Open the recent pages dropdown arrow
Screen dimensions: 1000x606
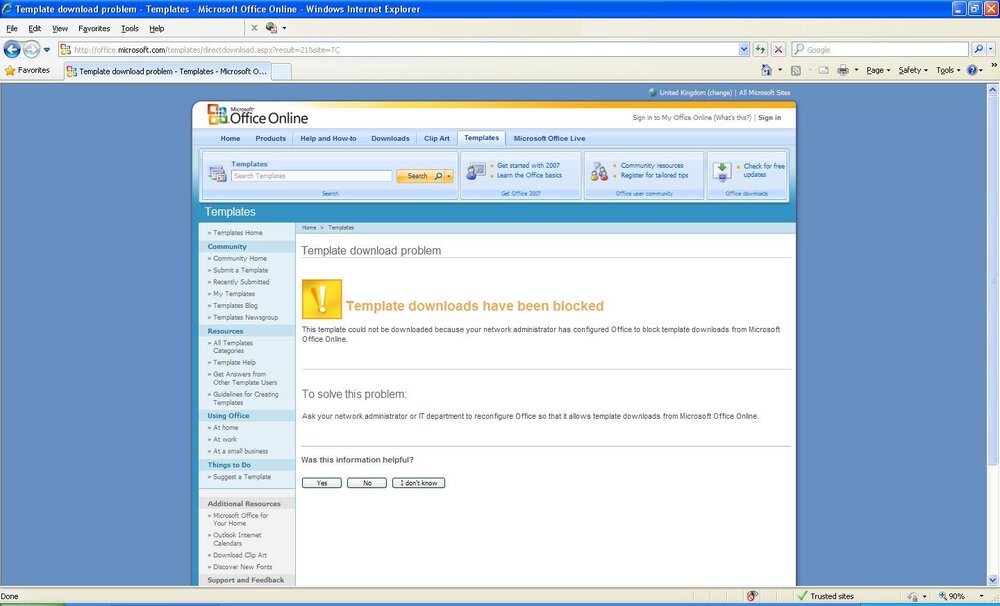[x=47, y=49]
